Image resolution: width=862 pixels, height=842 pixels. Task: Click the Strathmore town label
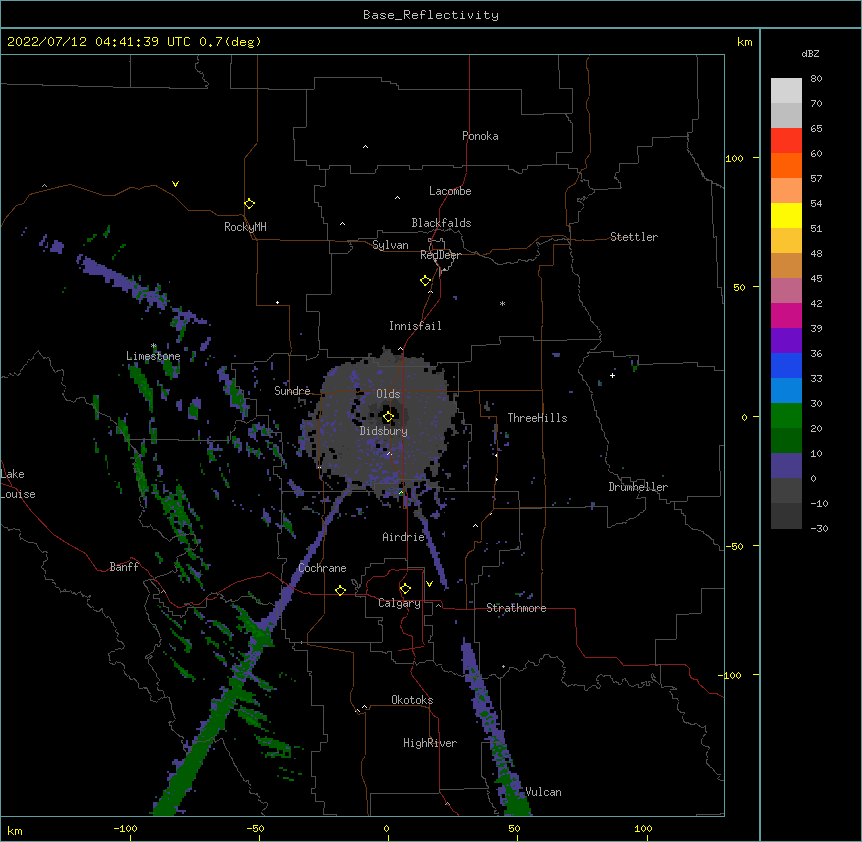(516, 608)
